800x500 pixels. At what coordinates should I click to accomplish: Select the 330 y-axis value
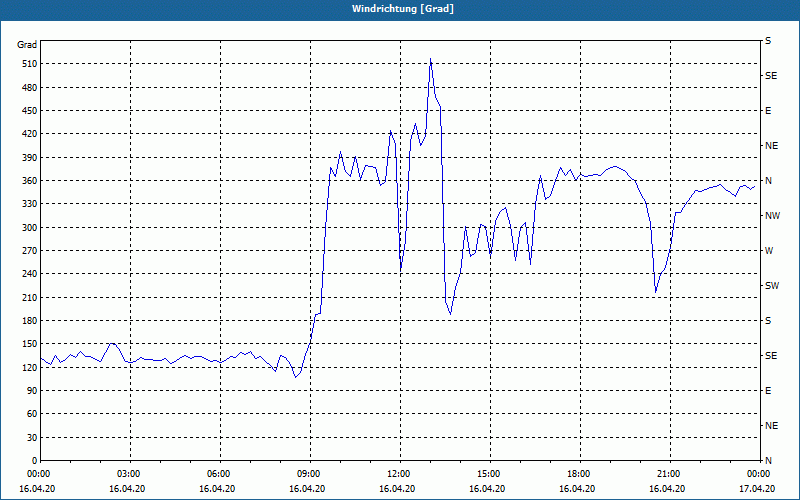(x=30, y=204)
